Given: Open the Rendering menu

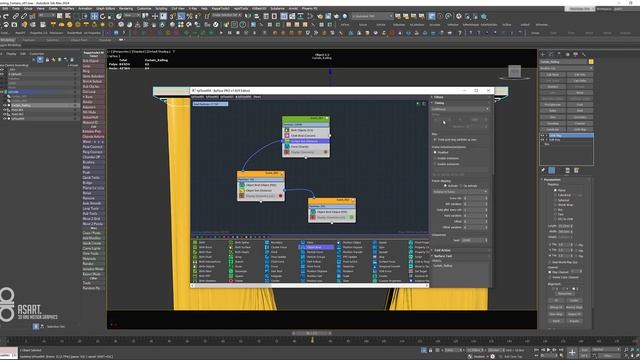Looking at the screenshot, I should coord(126,8).
